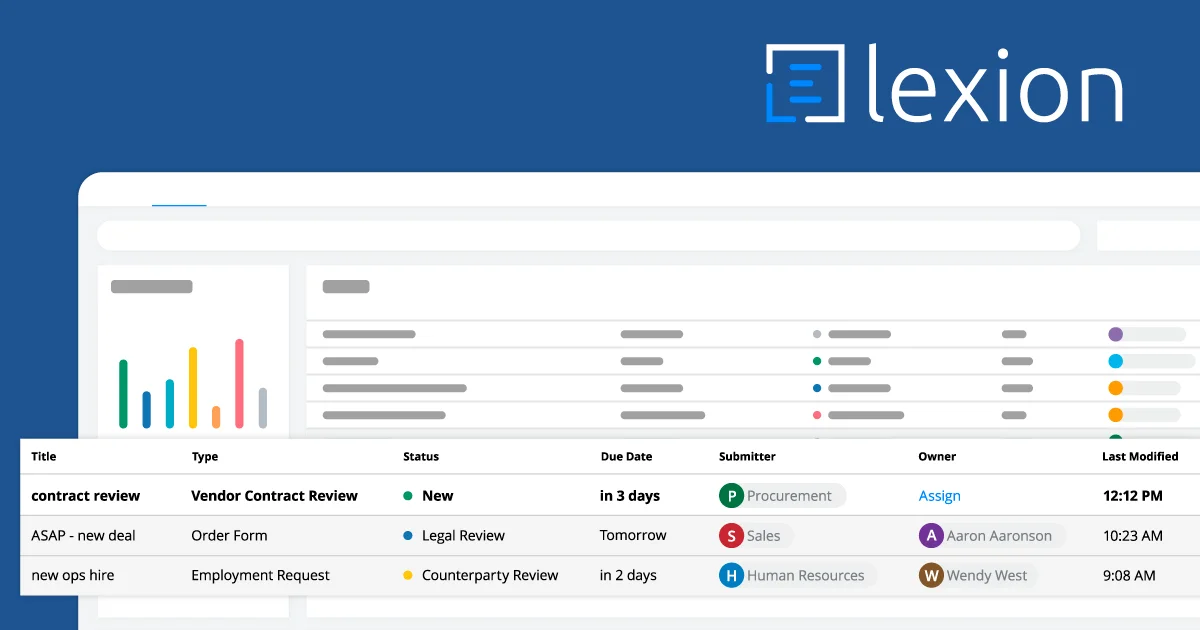Sort by the Status column header

(x=421, y=456)
